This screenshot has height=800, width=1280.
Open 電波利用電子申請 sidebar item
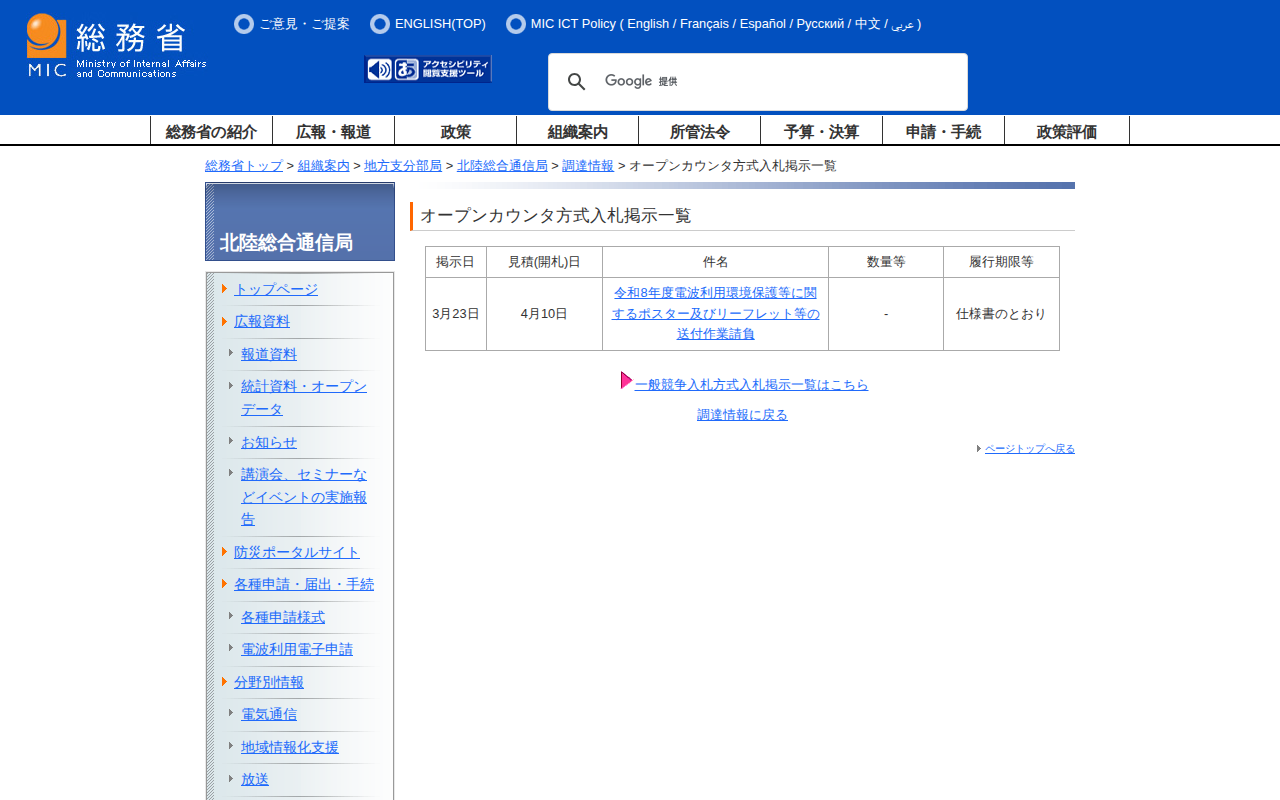(x=297, y=649)
